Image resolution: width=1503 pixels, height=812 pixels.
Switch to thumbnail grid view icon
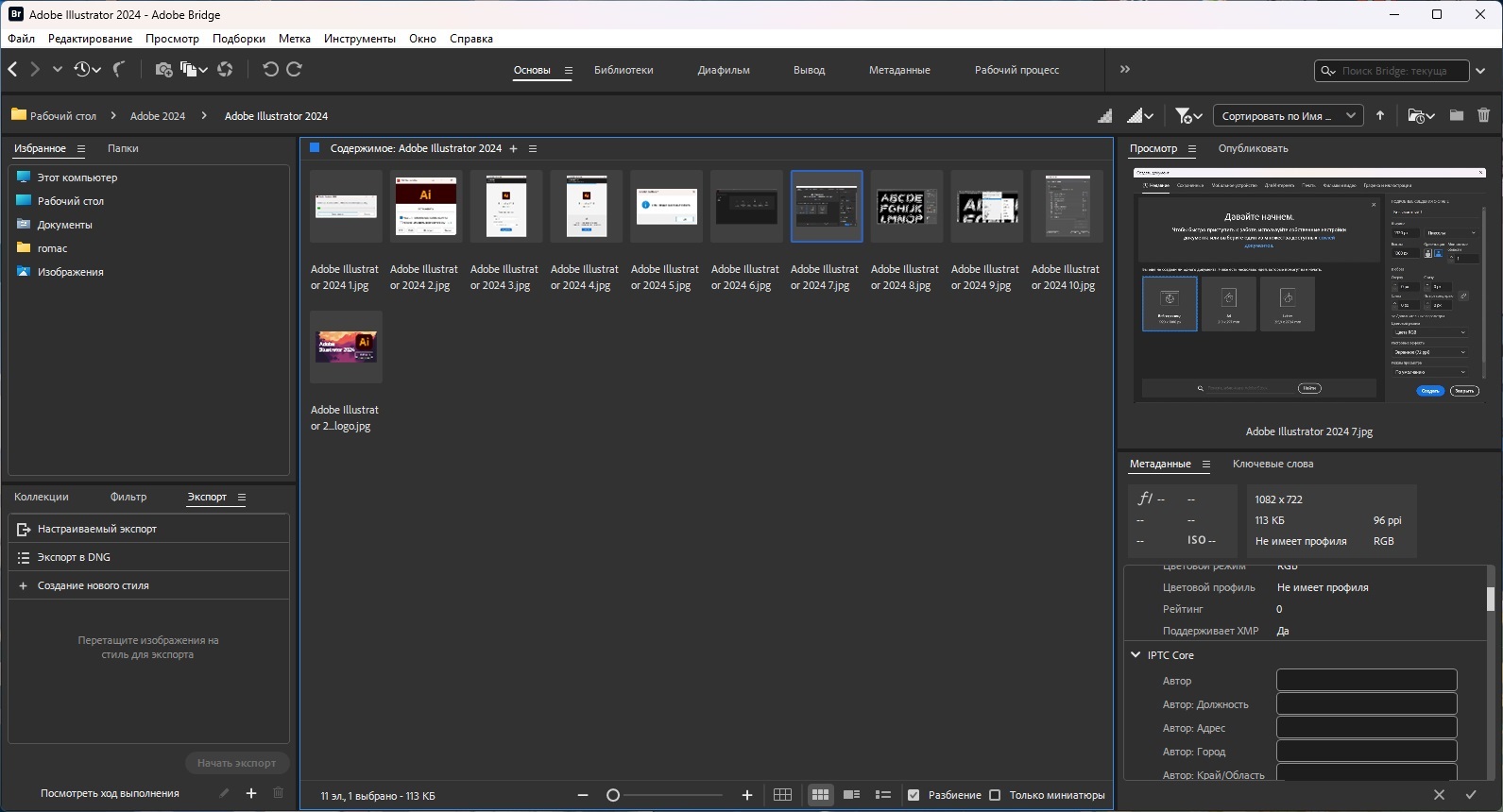click(x=820, y=795)
